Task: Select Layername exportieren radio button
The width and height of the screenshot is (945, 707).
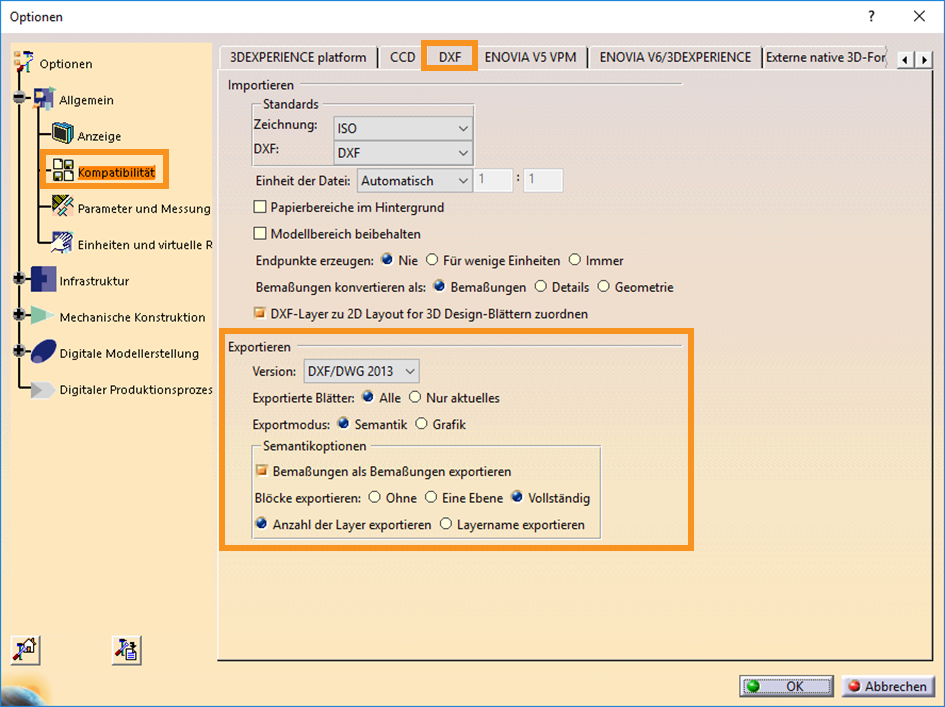Action: 446,525
